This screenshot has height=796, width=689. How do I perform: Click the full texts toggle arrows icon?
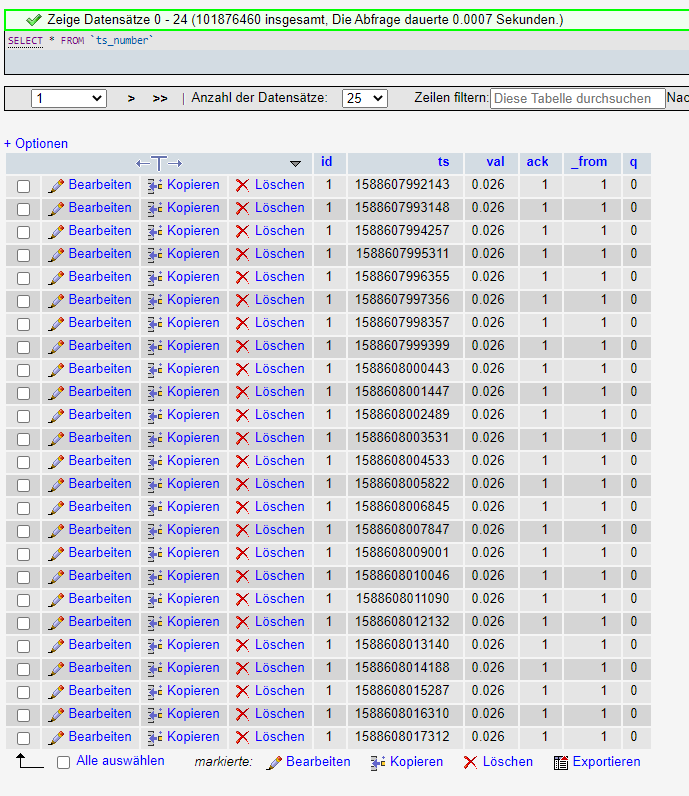(159, 163)
